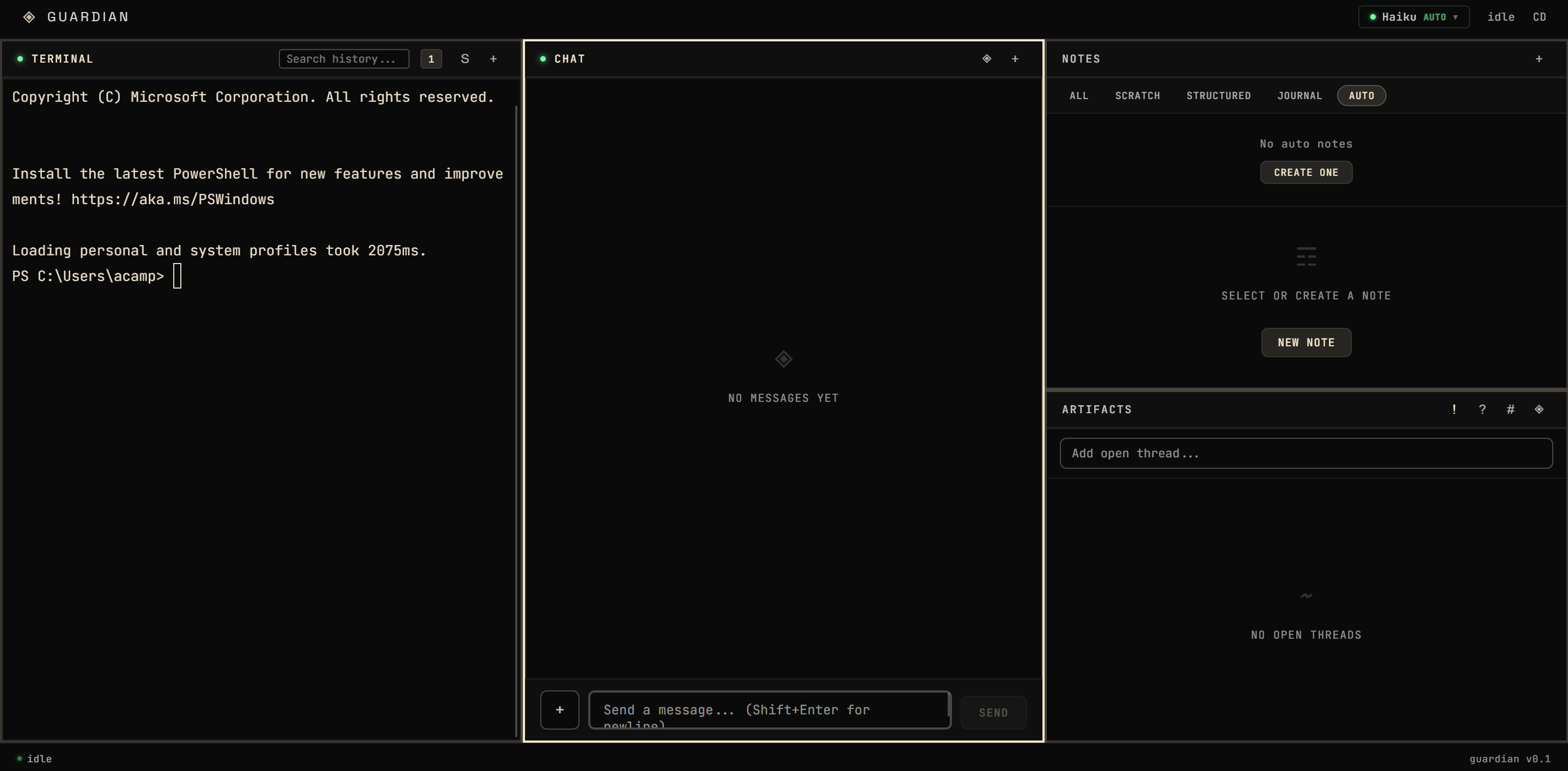The width and height of the screenshot is (1568, 771).
Task: Select the hash icon in Artifacts header
Action: tap(1511, 409)
